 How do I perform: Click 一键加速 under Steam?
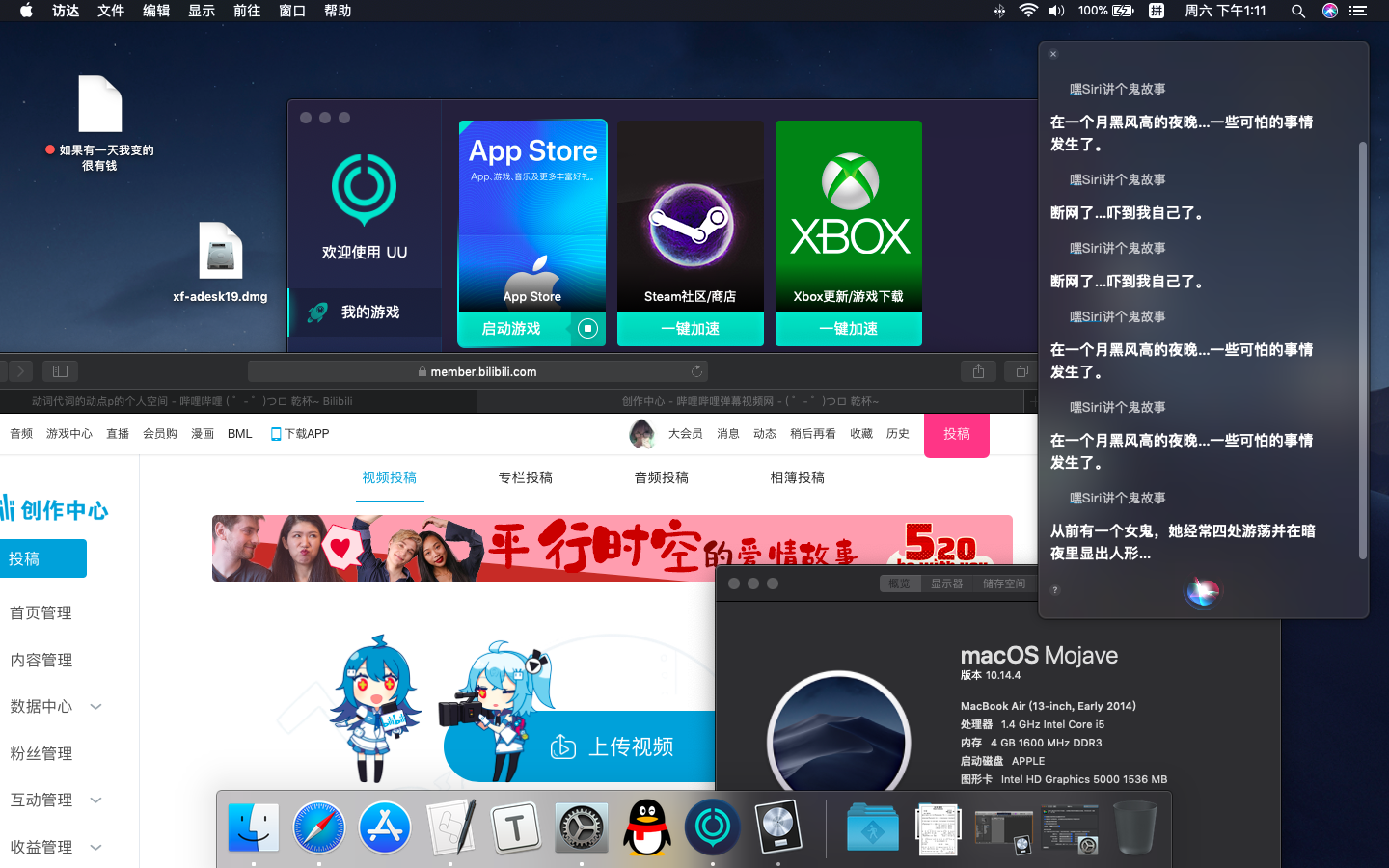(x=691, y=329)
